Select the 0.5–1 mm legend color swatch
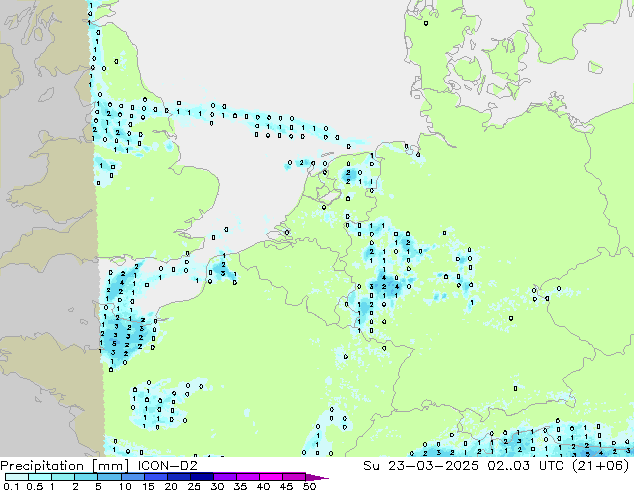Screen dimensions: 634x490 (x=40, y=477)
